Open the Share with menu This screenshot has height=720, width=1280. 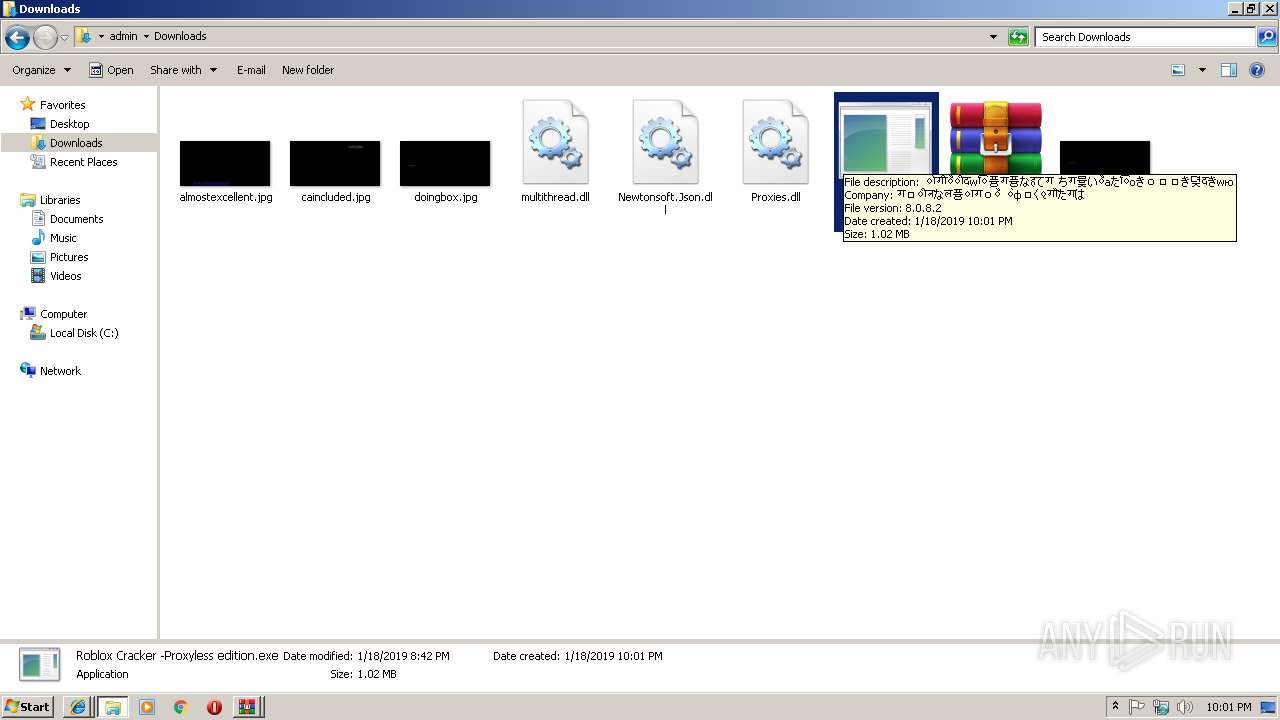tap(183, 70)
